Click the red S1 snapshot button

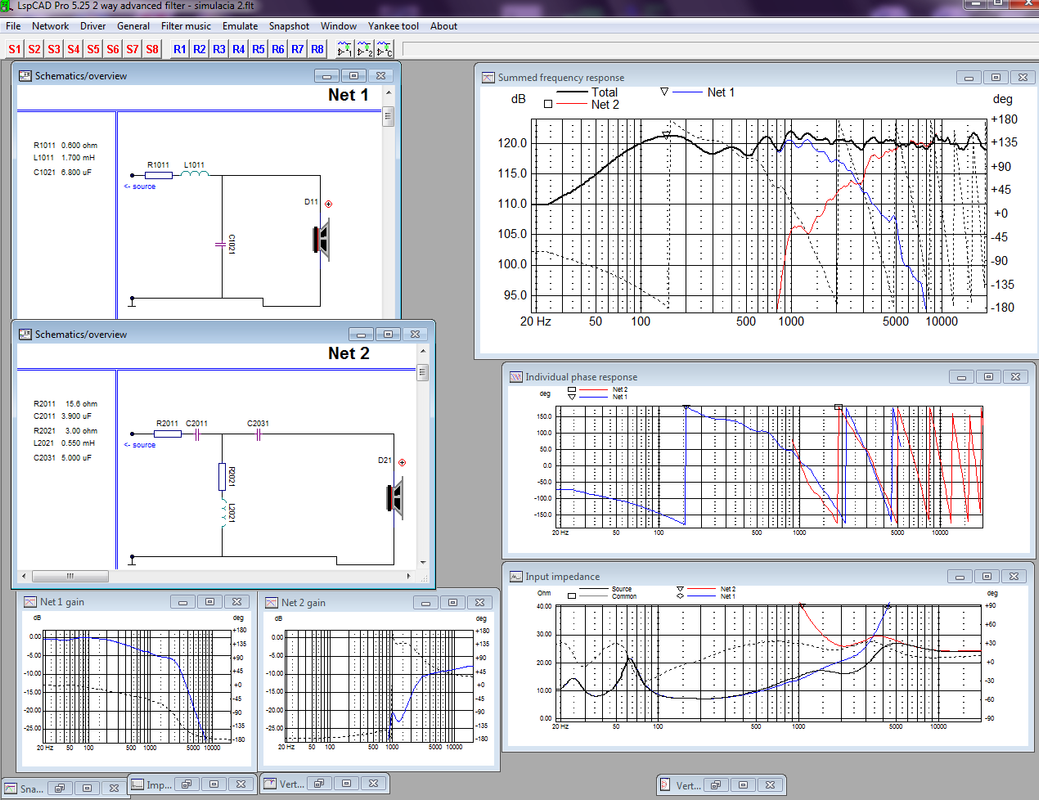click(x=15, y=49)
